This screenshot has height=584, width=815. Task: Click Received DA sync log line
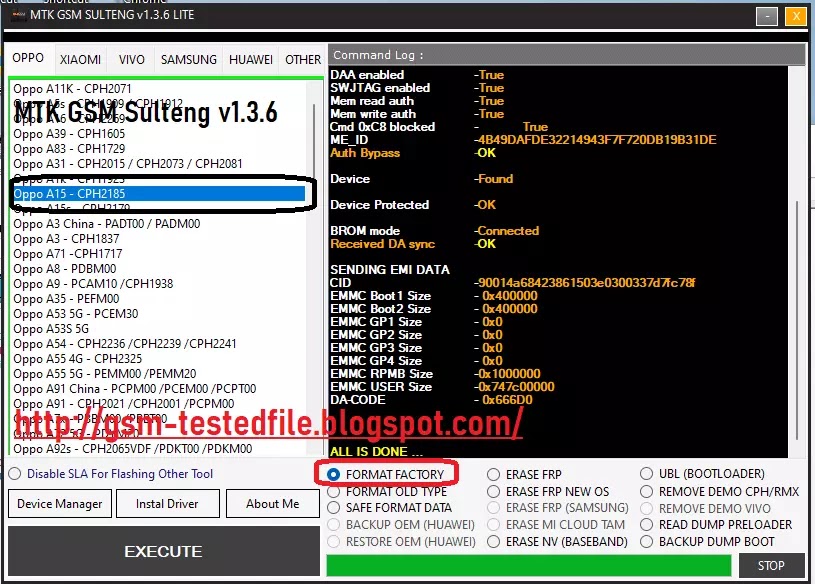coord(413,244)
